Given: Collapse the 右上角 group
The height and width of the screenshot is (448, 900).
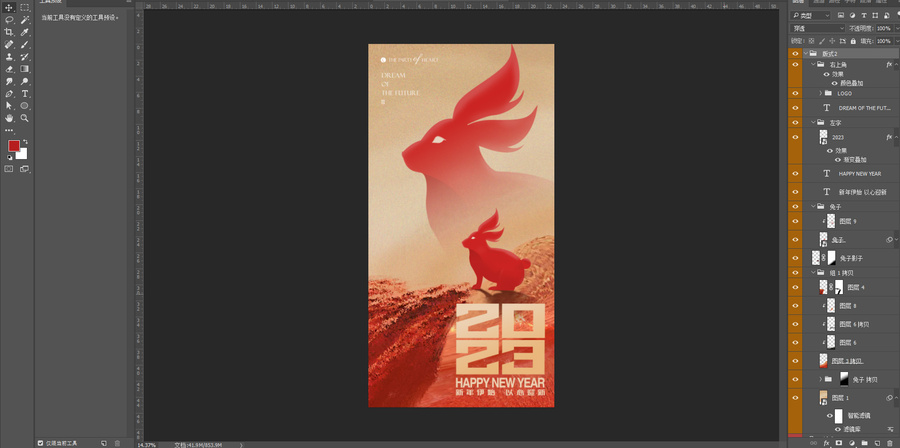Looking at the screenshot, I should point(813,65).
